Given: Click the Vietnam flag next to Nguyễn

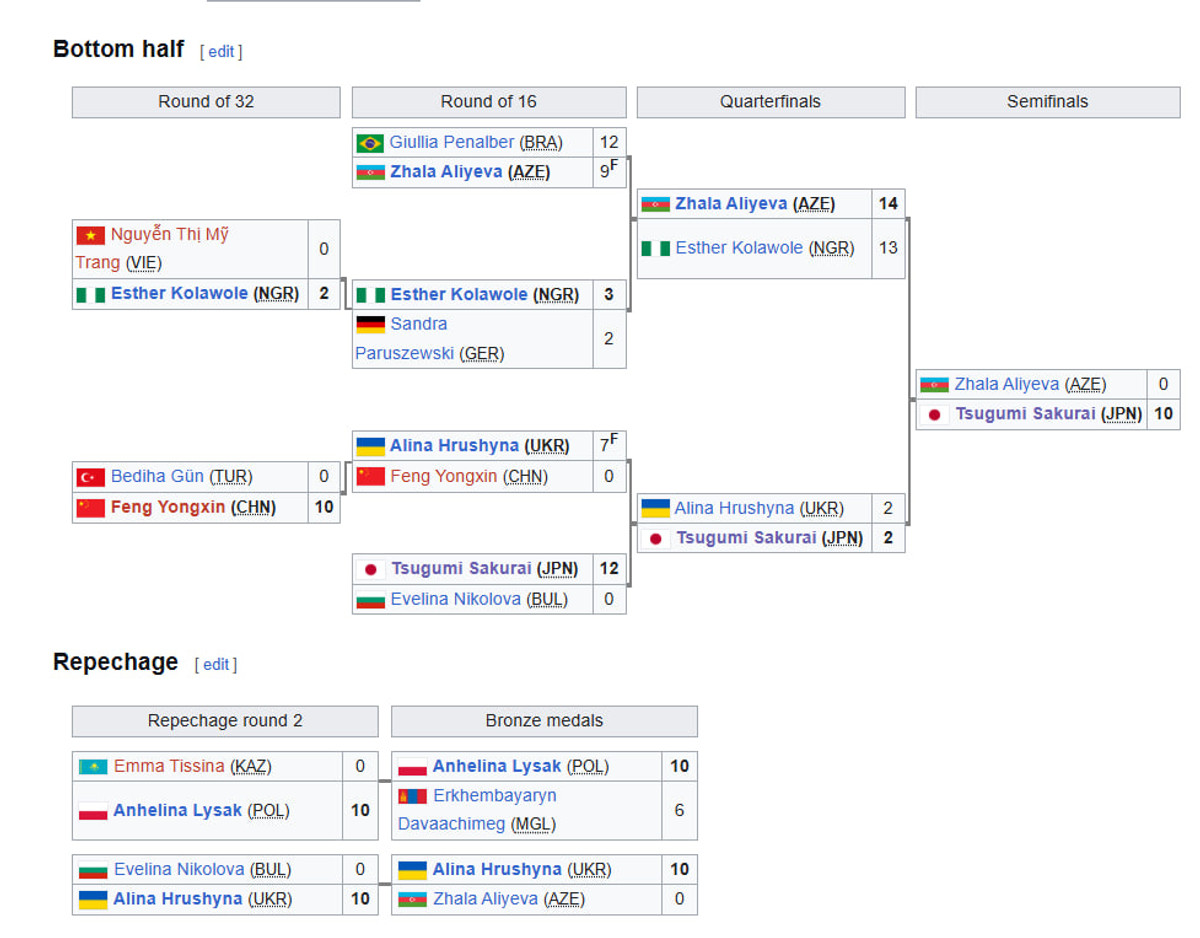Looking at the screenshot, I should [90, 235].
